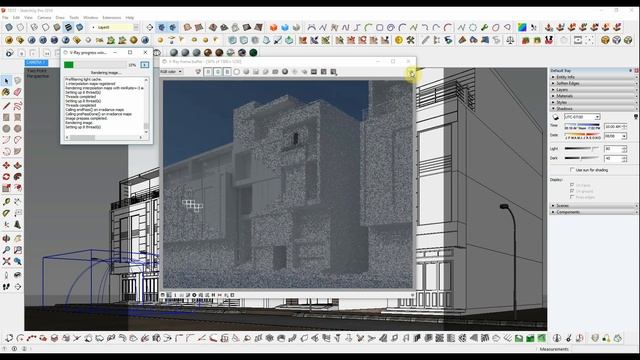Activate the Pan hand tool

point(18,238)
